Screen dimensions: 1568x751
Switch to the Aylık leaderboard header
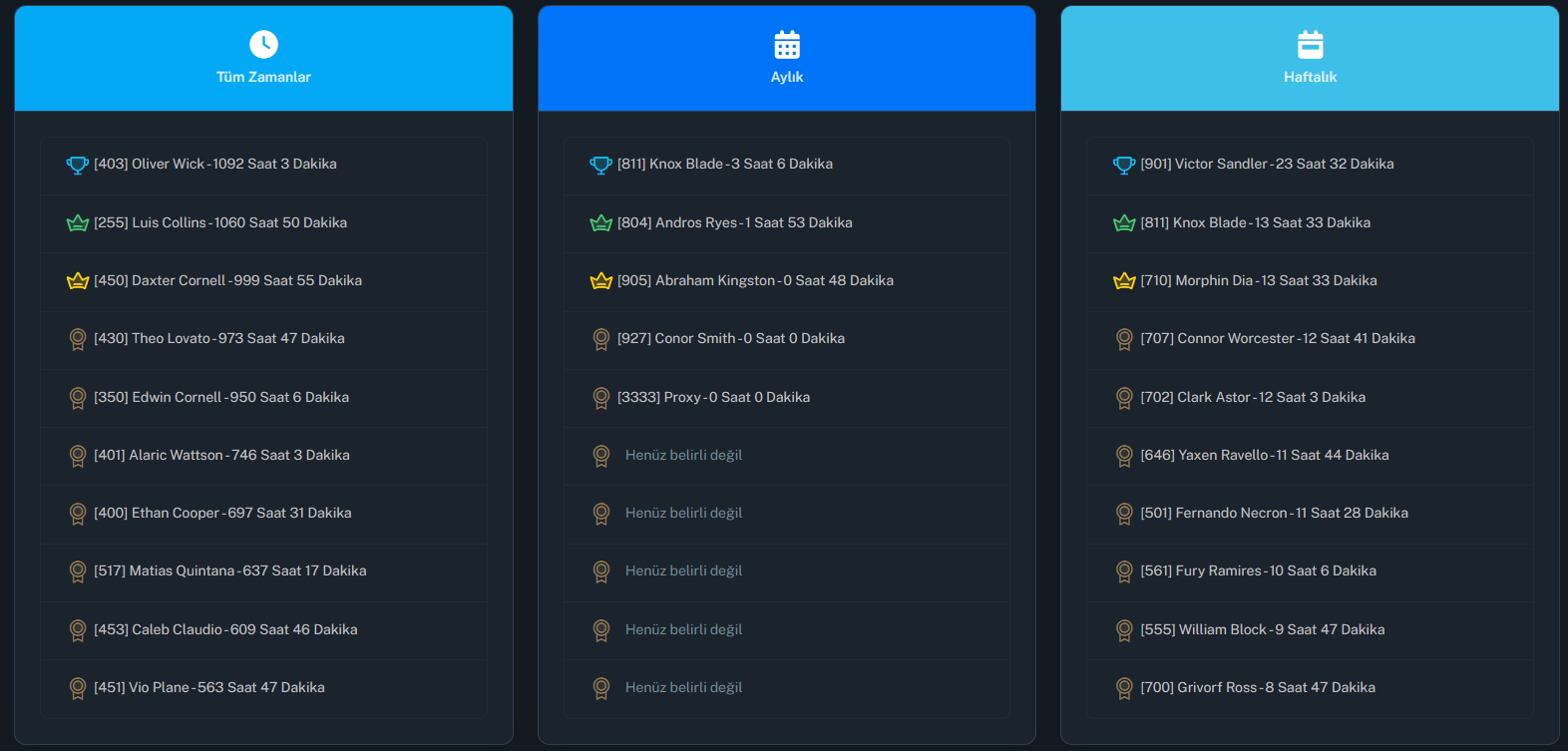pyautogui.click(x=787, y=77)
